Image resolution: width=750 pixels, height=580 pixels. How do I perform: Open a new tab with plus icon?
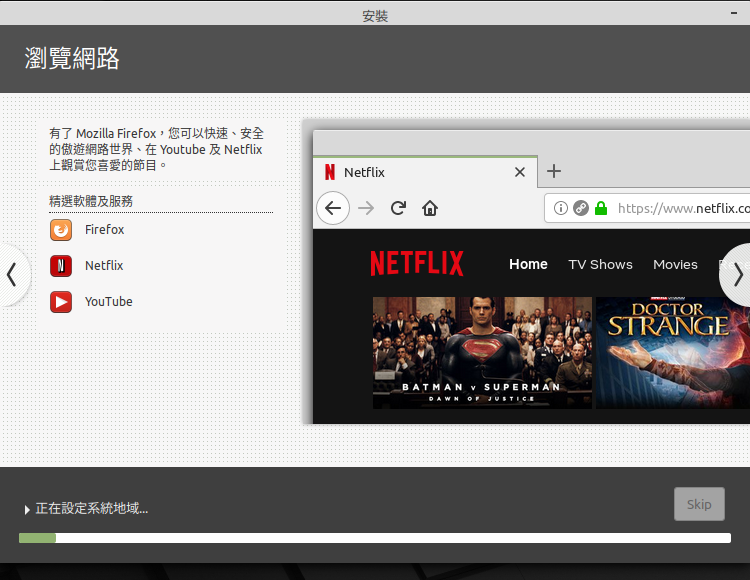point(554,171)
